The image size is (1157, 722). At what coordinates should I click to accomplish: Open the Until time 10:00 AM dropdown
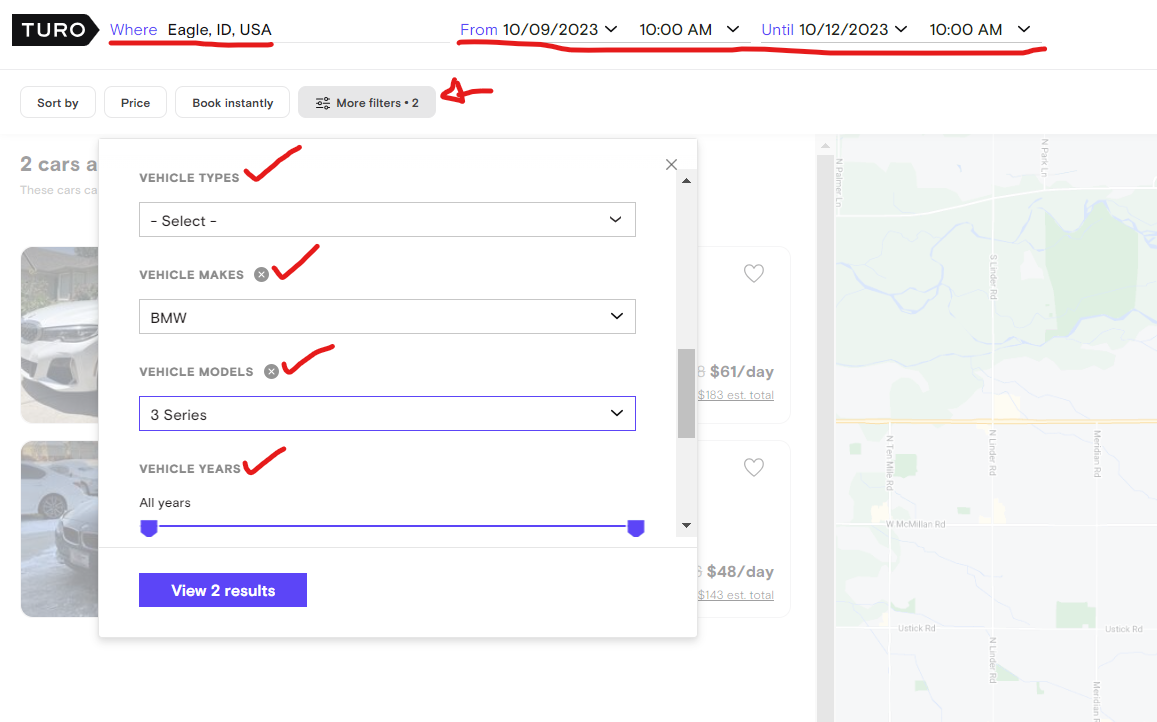point(979,30)
